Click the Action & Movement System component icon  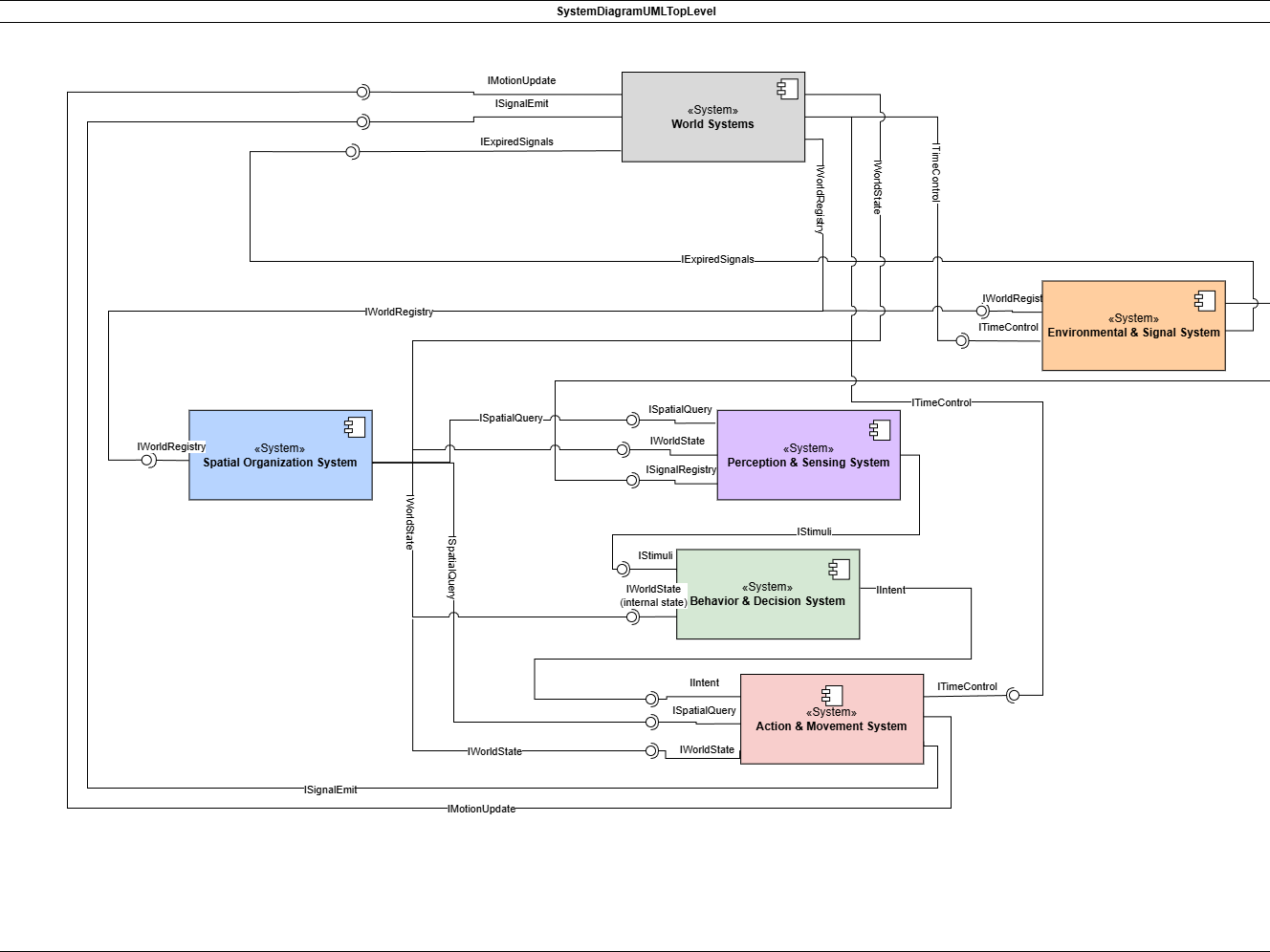pos(832,695)
